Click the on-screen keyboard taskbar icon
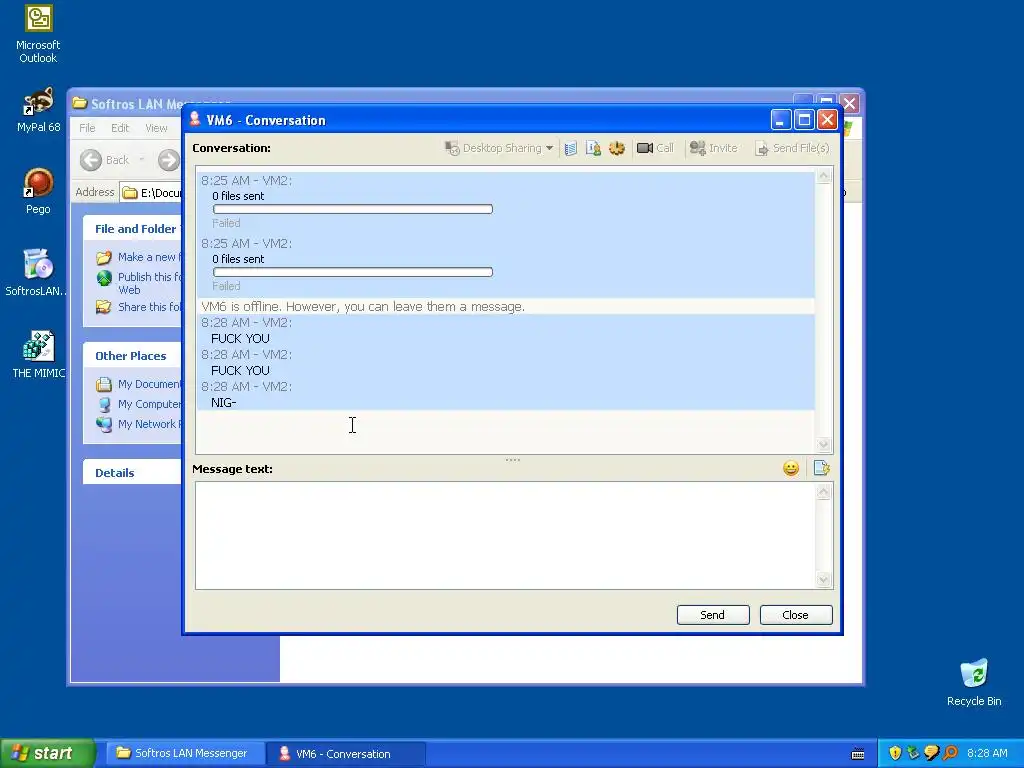The width and height of the screenshot is (1024, 768). [858, 754]
